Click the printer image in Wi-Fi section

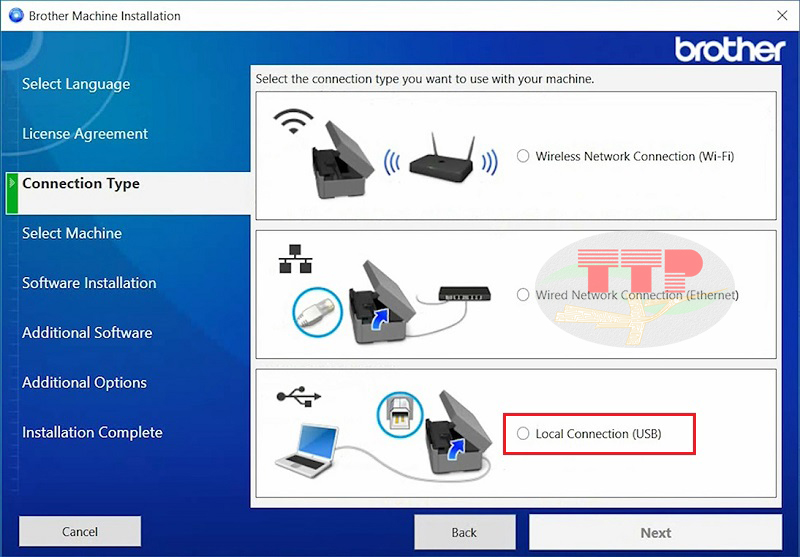[x=342, y=160]
